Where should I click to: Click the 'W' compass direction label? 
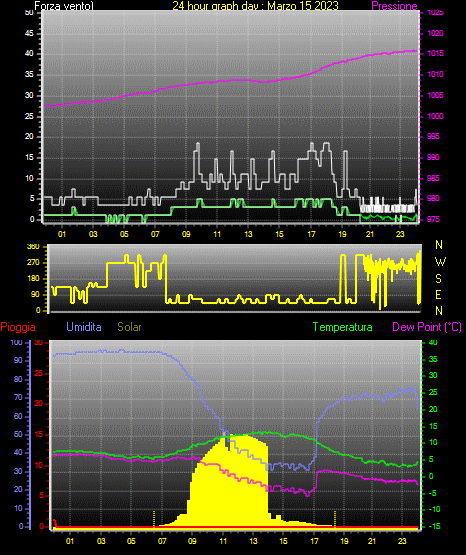(x=440, y=262)
